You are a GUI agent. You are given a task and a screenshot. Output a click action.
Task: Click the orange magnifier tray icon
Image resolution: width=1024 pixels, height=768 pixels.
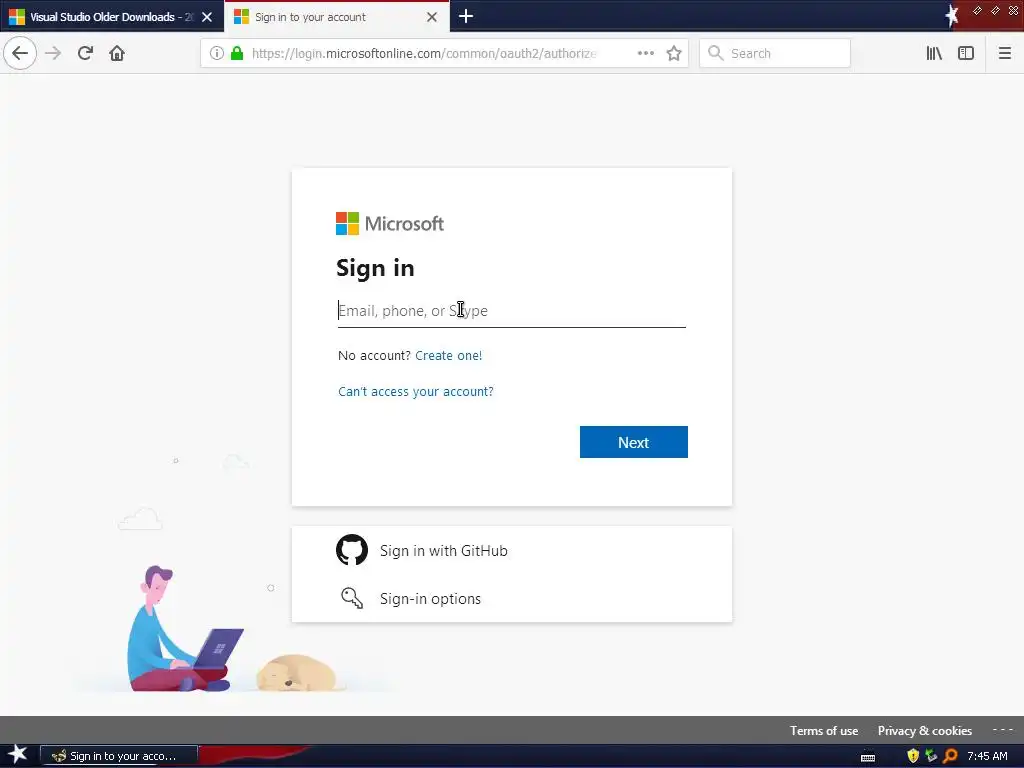point(950,756)
